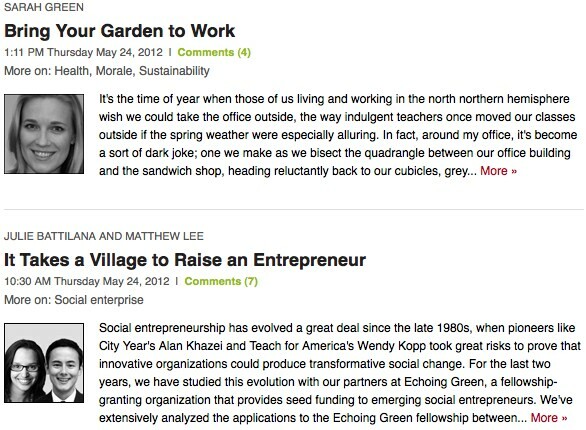Screen dimensions: 586x430
Task: Click Sarah Green's portrait photo
Action: click(44, 134)
